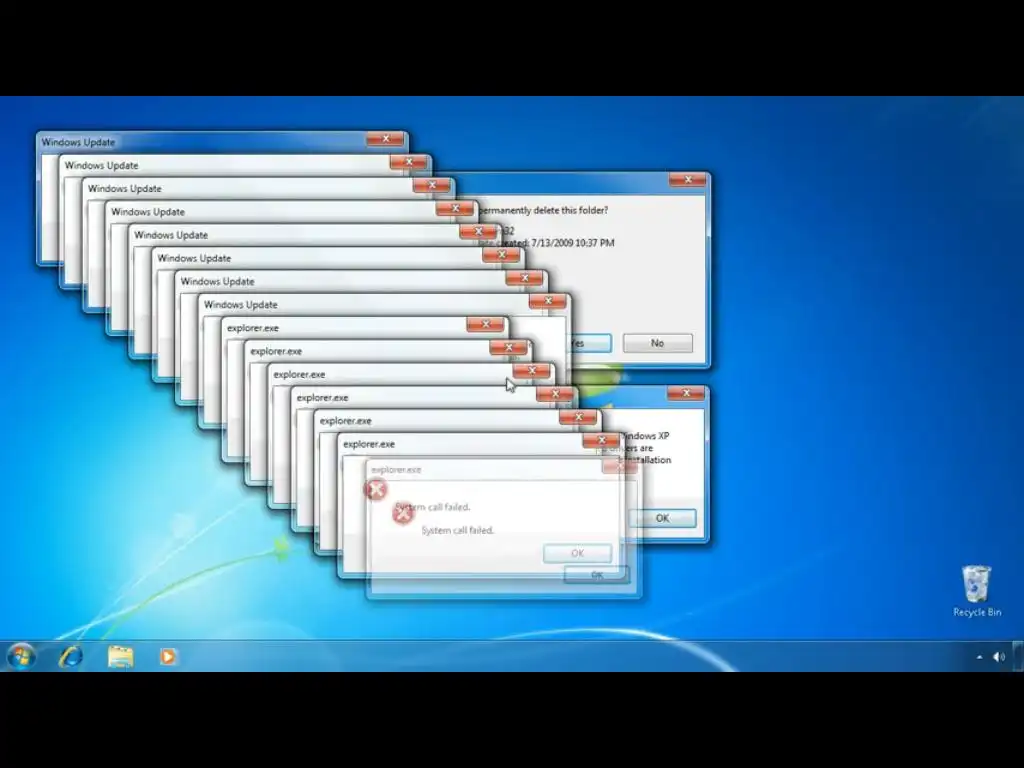
Task: Launch Windows Media Player from taskbar
Action: (168, 656)
